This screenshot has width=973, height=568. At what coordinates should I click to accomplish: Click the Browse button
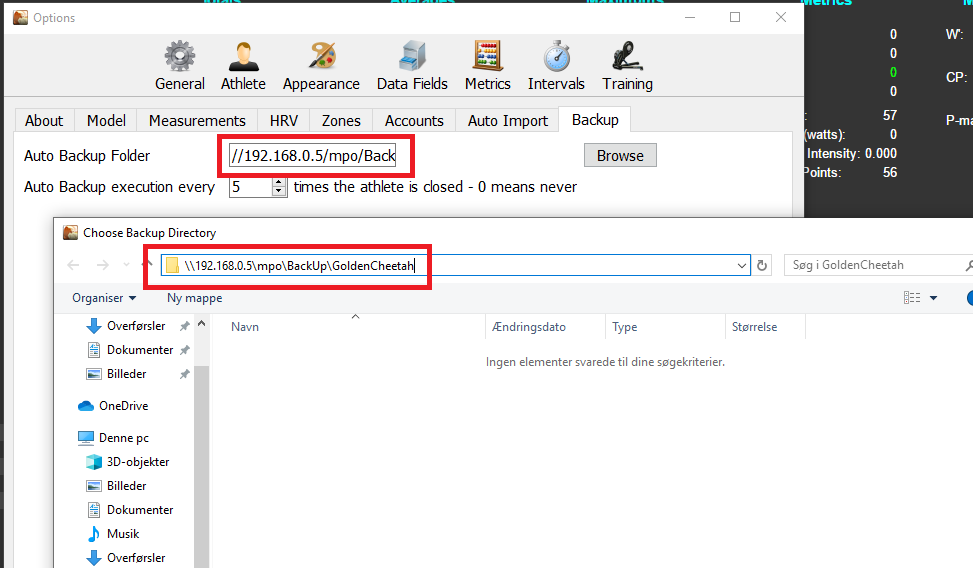620,155
